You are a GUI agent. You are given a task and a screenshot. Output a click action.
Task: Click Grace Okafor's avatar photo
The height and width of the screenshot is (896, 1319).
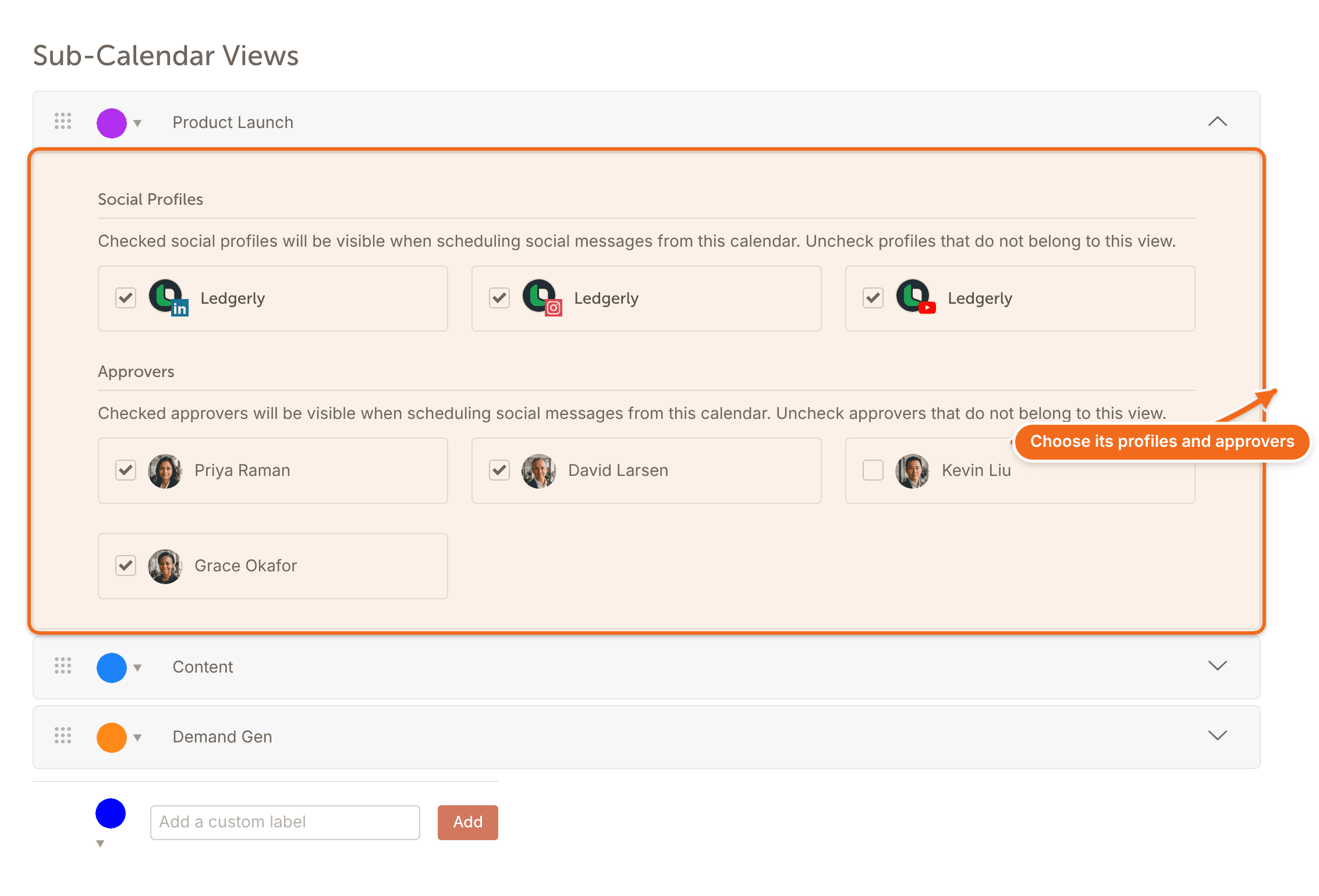click(165, 566)
